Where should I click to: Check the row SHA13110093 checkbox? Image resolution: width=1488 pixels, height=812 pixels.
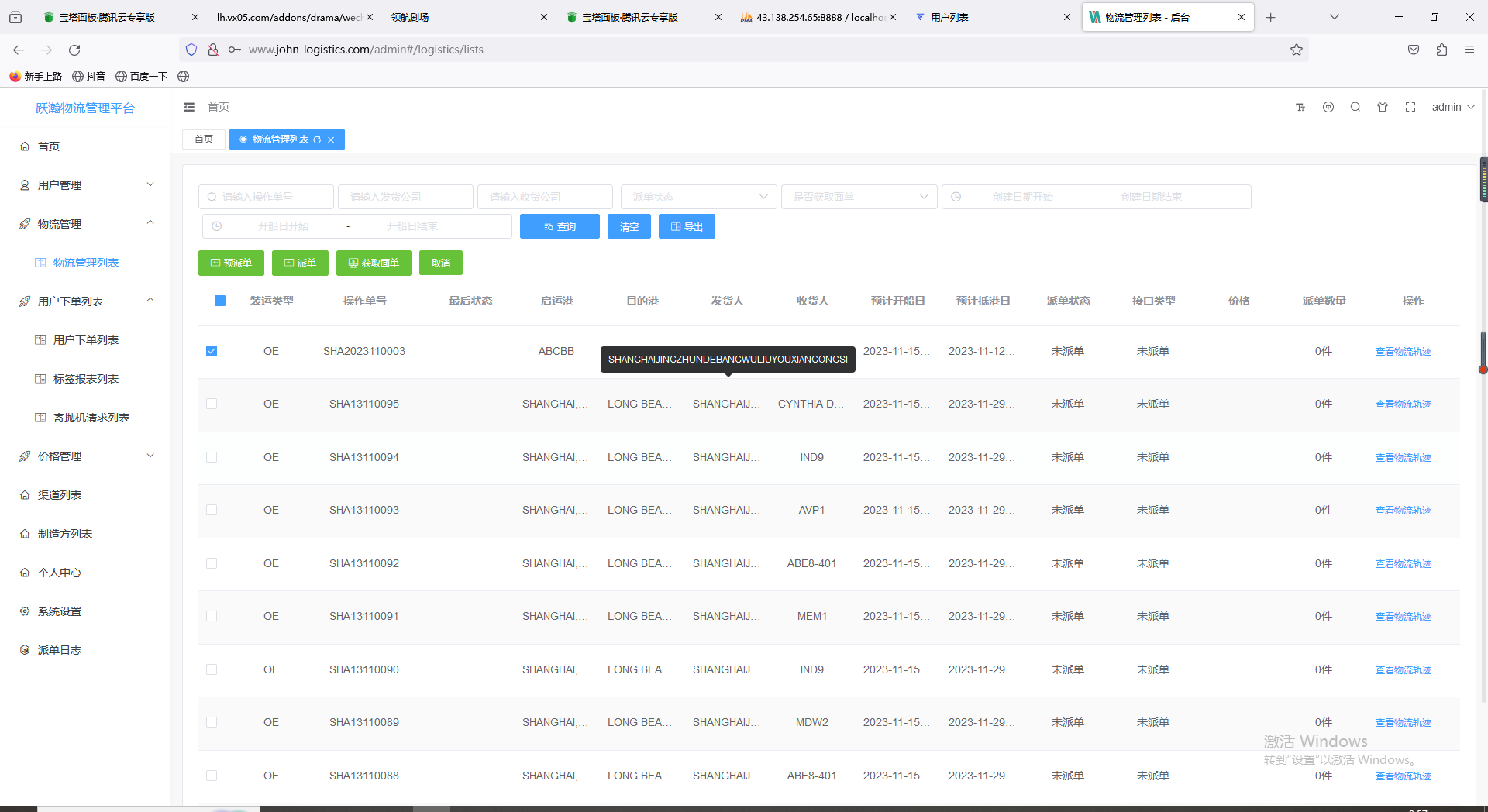212,510
